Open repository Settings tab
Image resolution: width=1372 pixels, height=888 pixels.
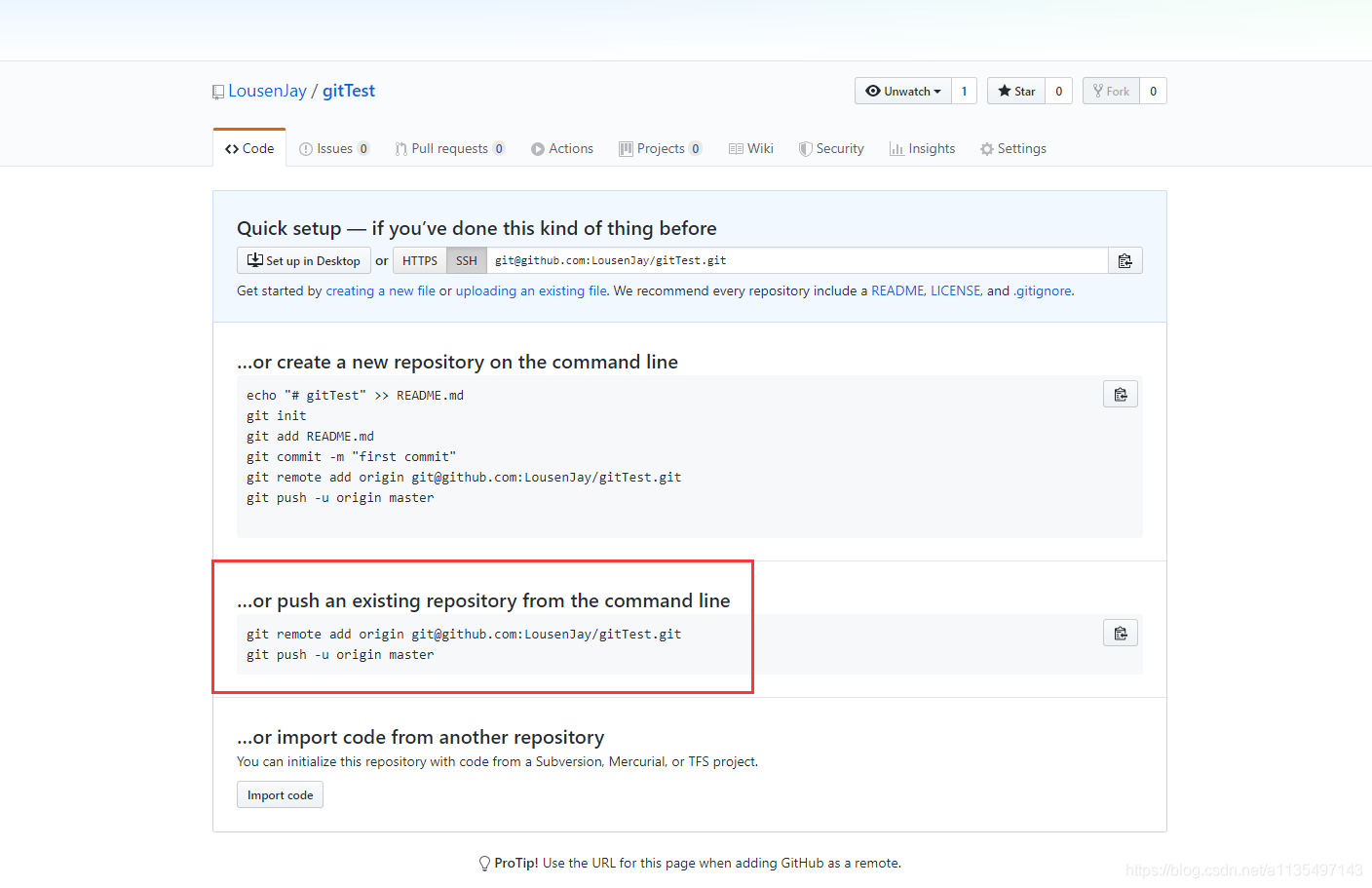click(x=1013, y=148)
